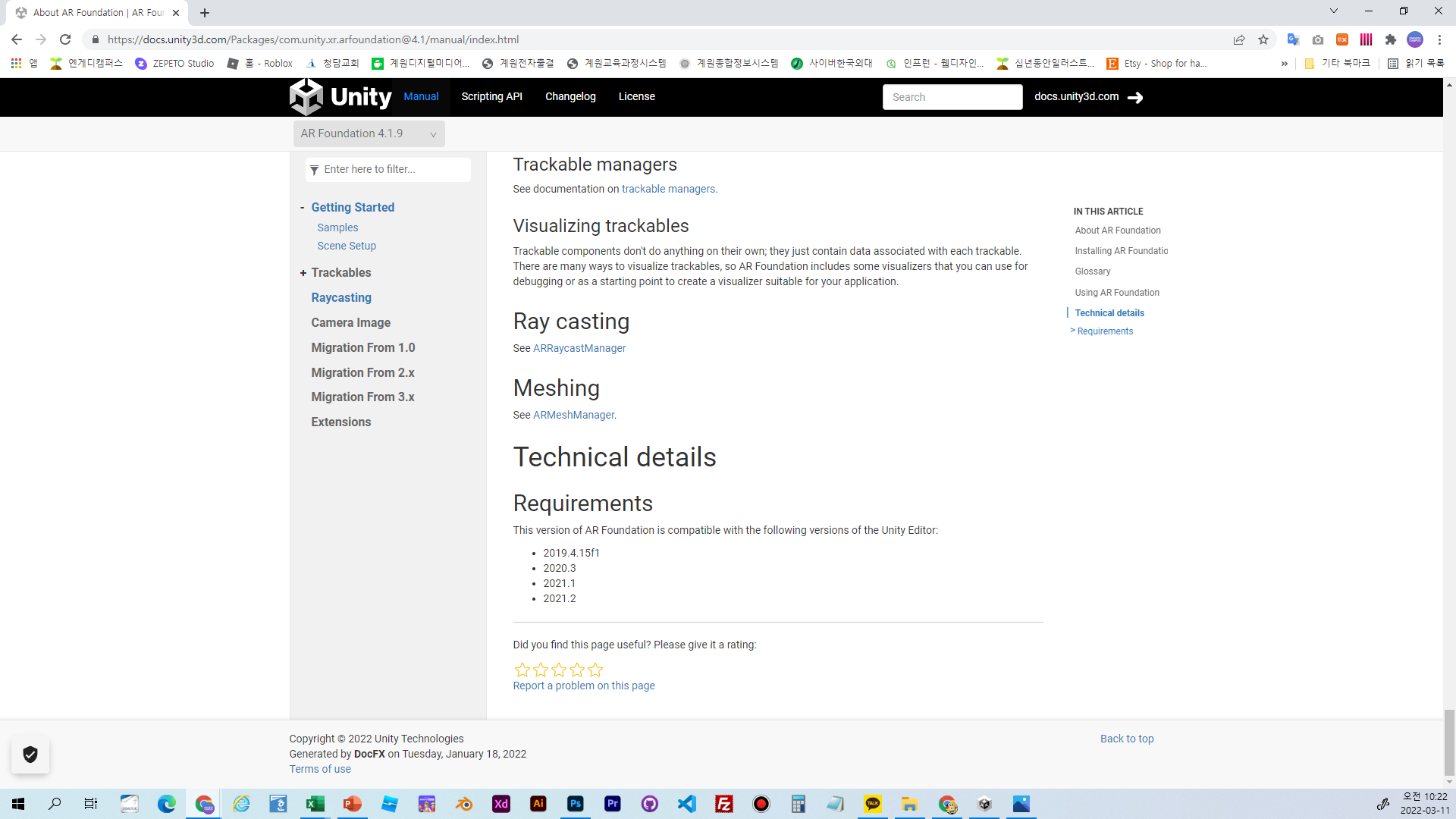
Task: Open Unity Hub from the taskbar
Action: [x=984, y=804]
